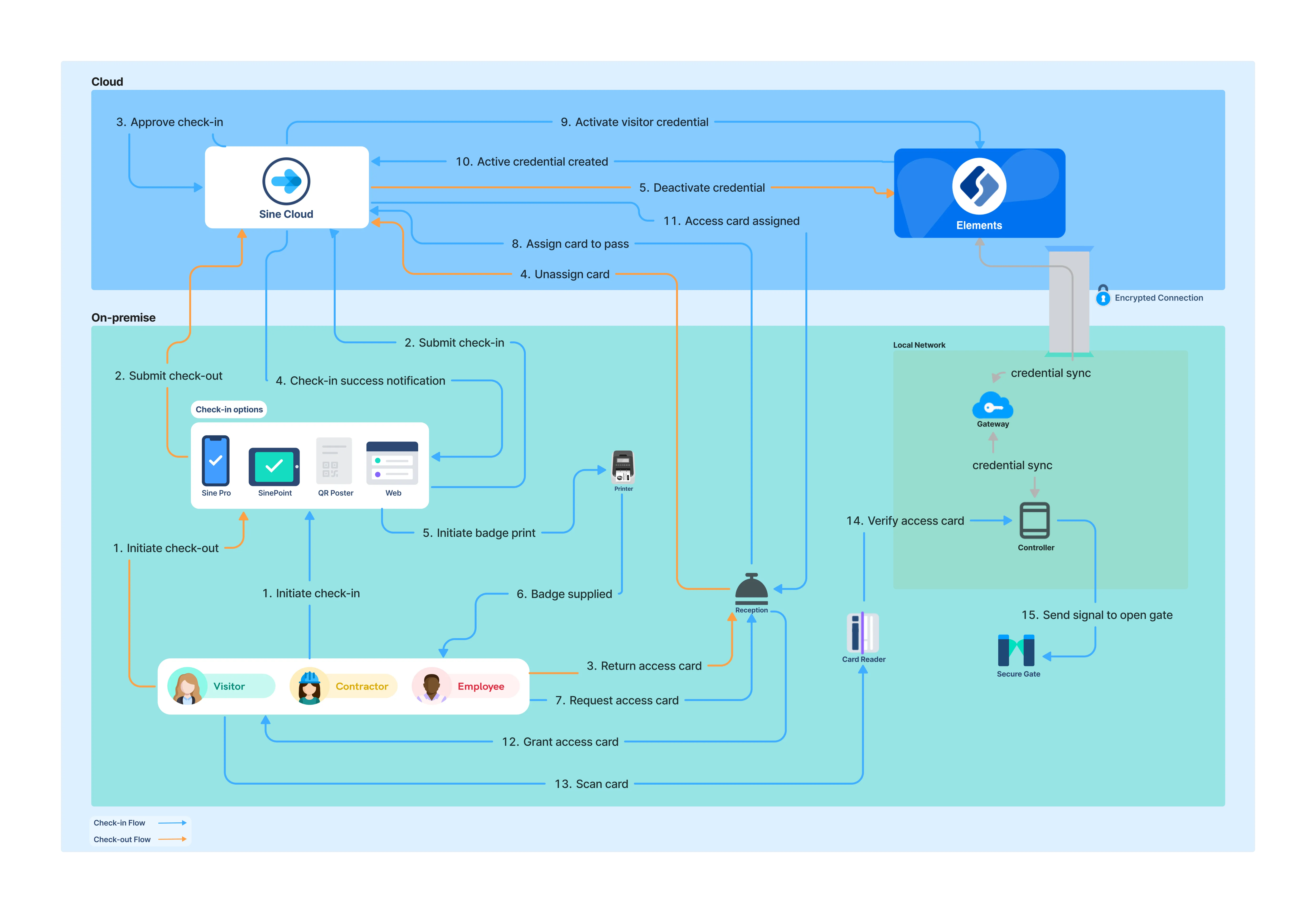
Task: Click the QR Poster icon
Action: coord(334,461)
